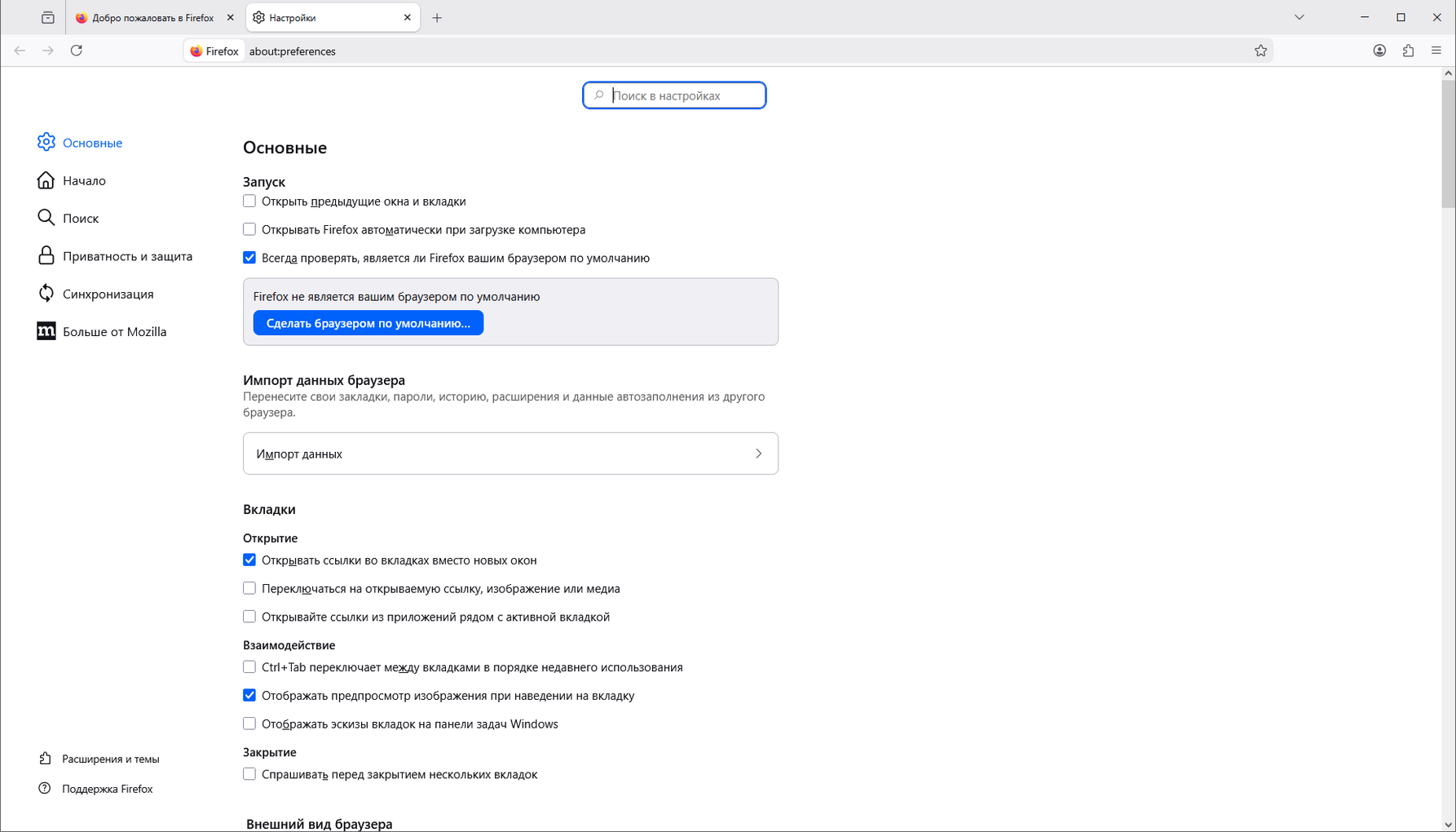Click Сделать браузером по умолчанию button

point(368,323)
